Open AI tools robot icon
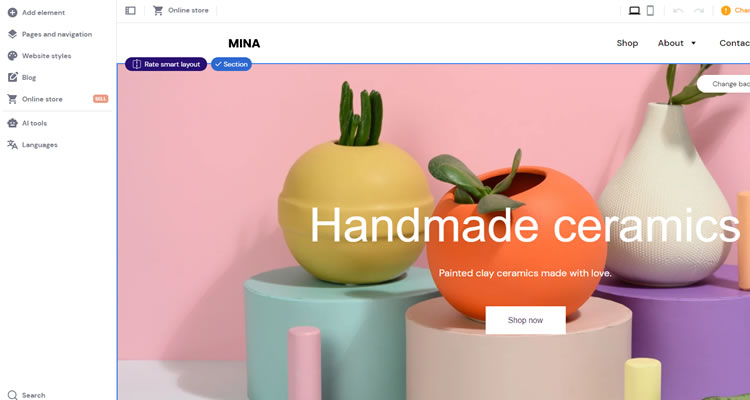The height and width of the screenshot is (400, 750). [x=12, y=123]
